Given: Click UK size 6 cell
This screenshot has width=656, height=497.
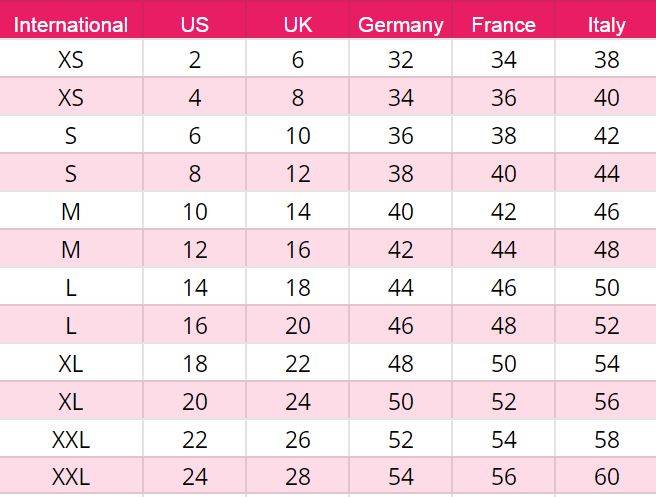Looking at the screenshot, I should (298, 59).
